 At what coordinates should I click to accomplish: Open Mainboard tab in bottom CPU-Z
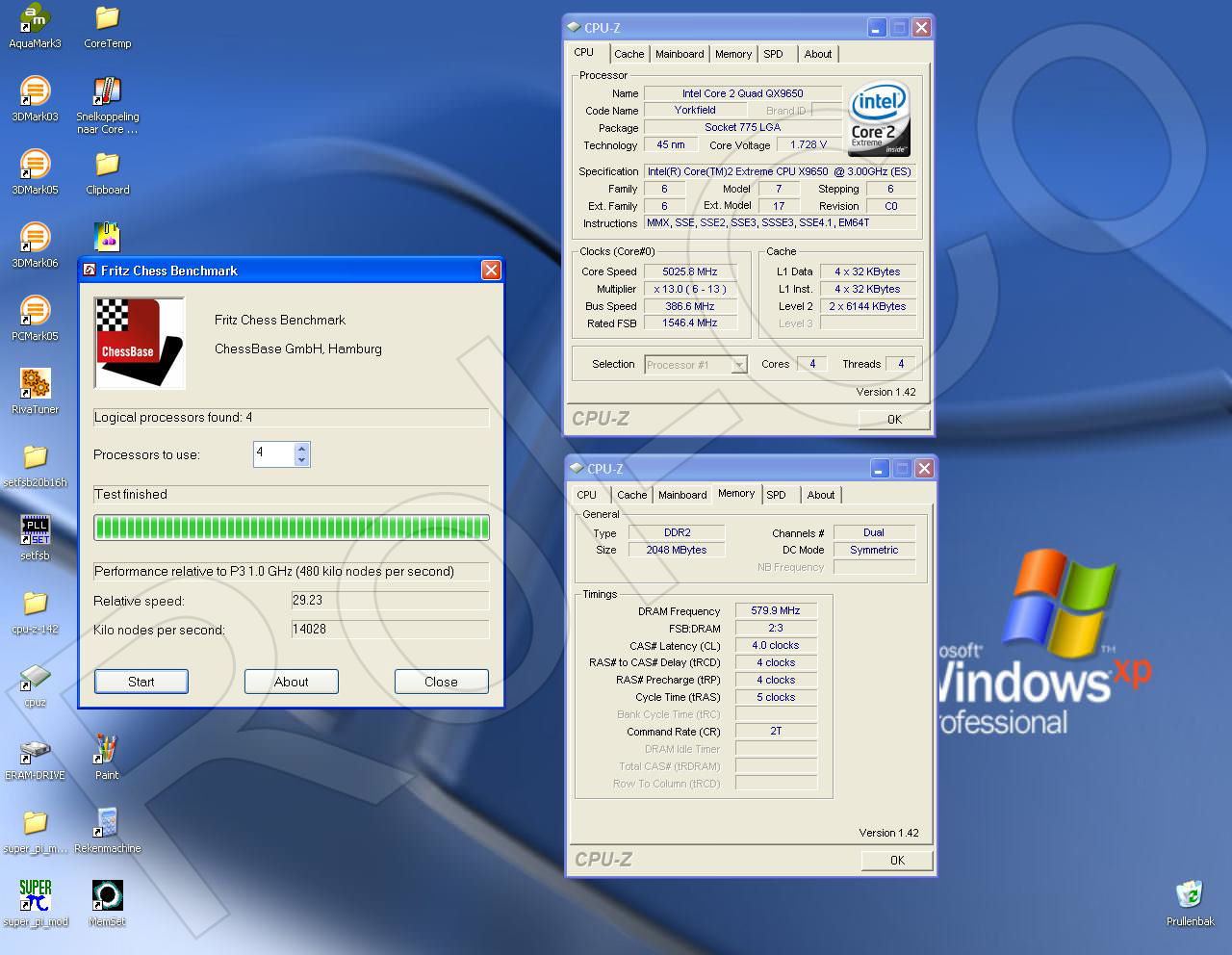pyautogui.click(x=682, y=495)
